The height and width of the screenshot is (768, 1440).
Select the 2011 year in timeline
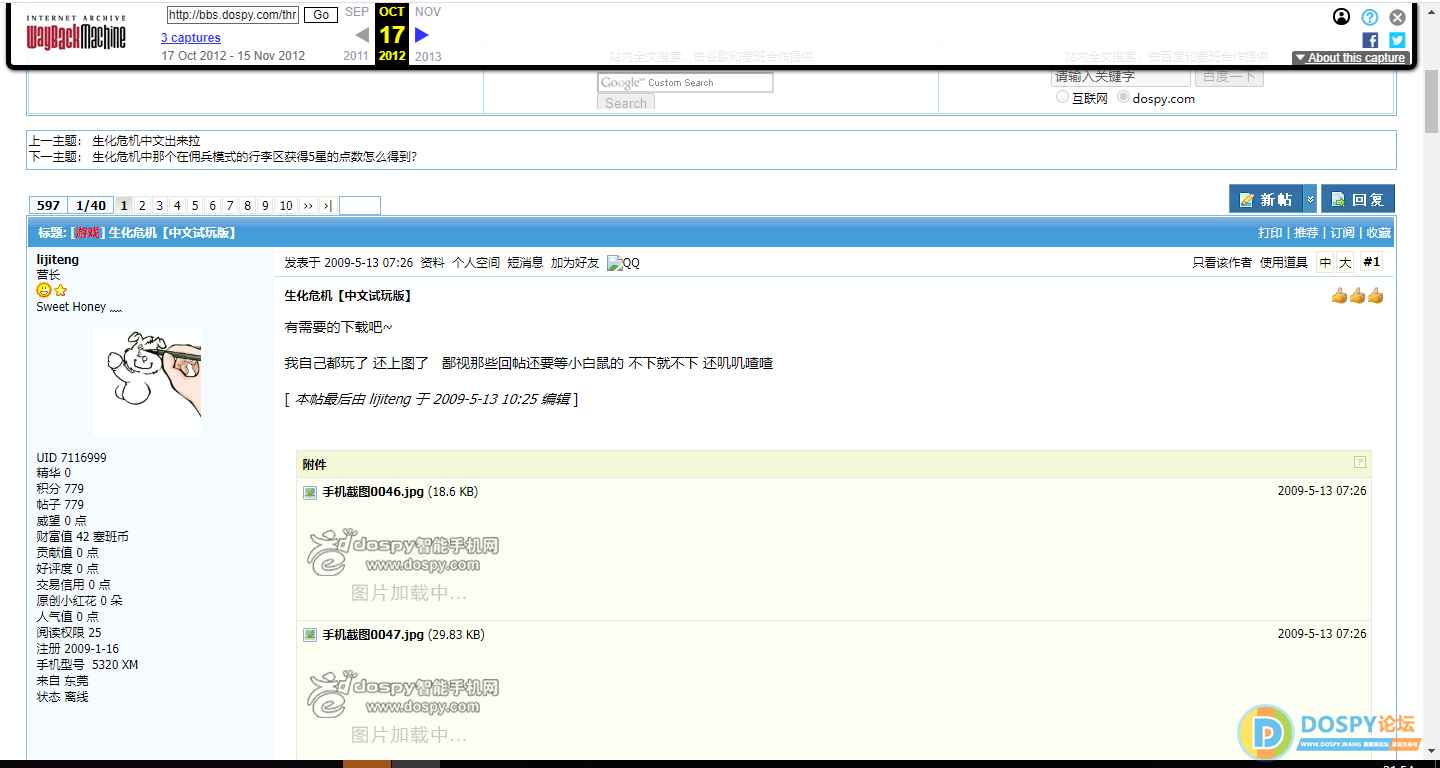(356, 56)
